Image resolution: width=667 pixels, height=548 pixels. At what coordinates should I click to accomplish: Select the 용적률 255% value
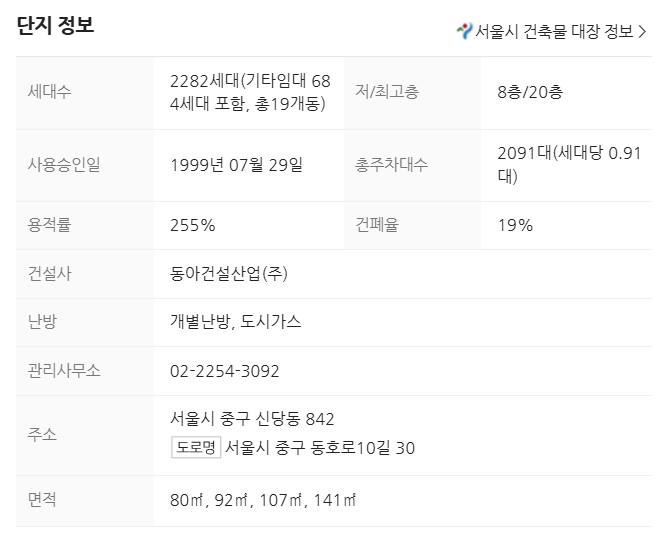[x=193, y=225]
